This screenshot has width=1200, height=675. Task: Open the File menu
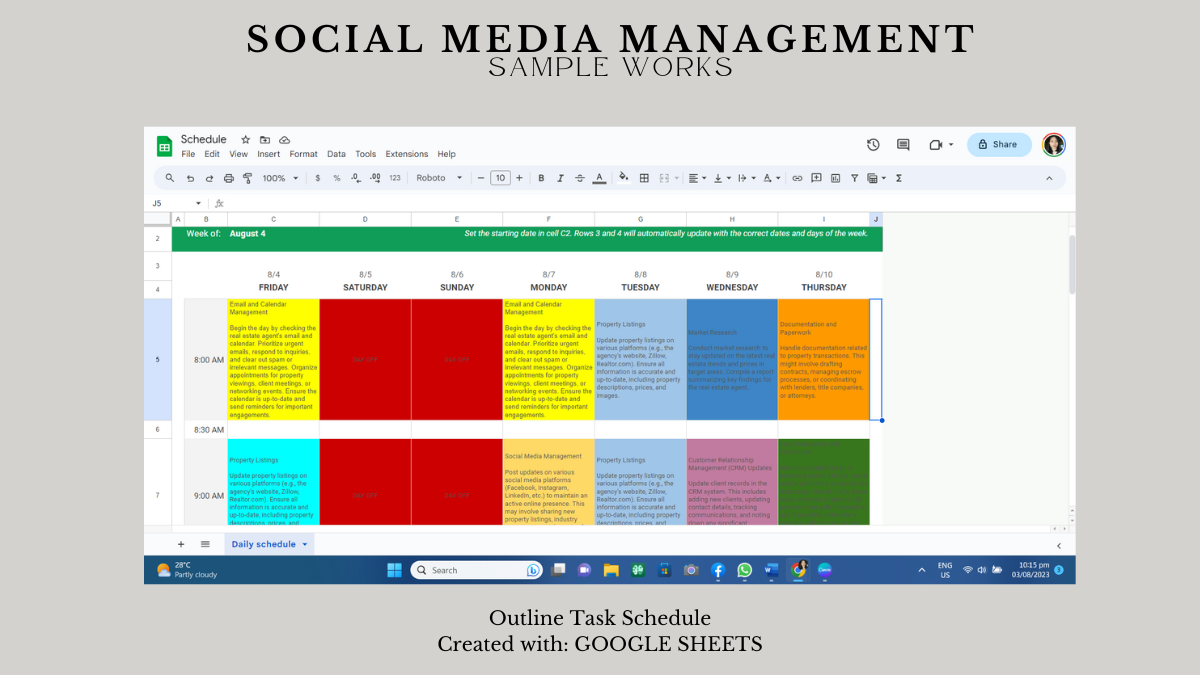[x=188, y=154]
